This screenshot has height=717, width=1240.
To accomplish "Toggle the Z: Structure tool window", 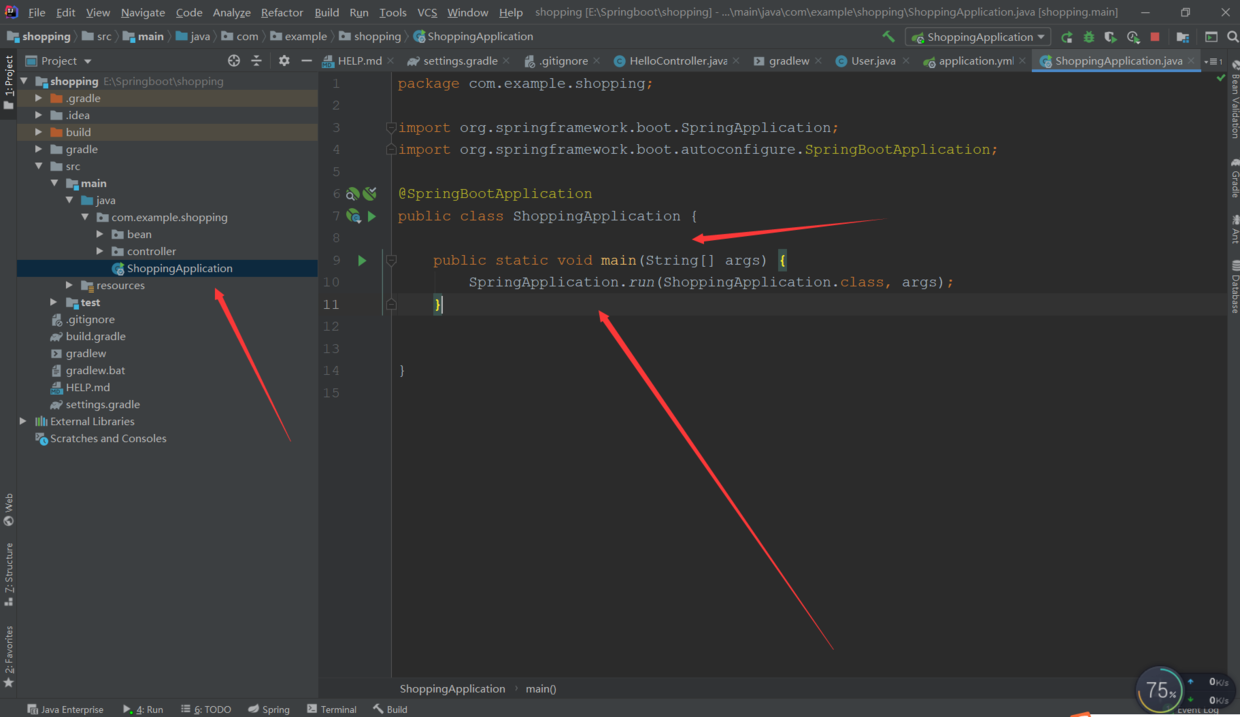I will (x=8, y=574).
